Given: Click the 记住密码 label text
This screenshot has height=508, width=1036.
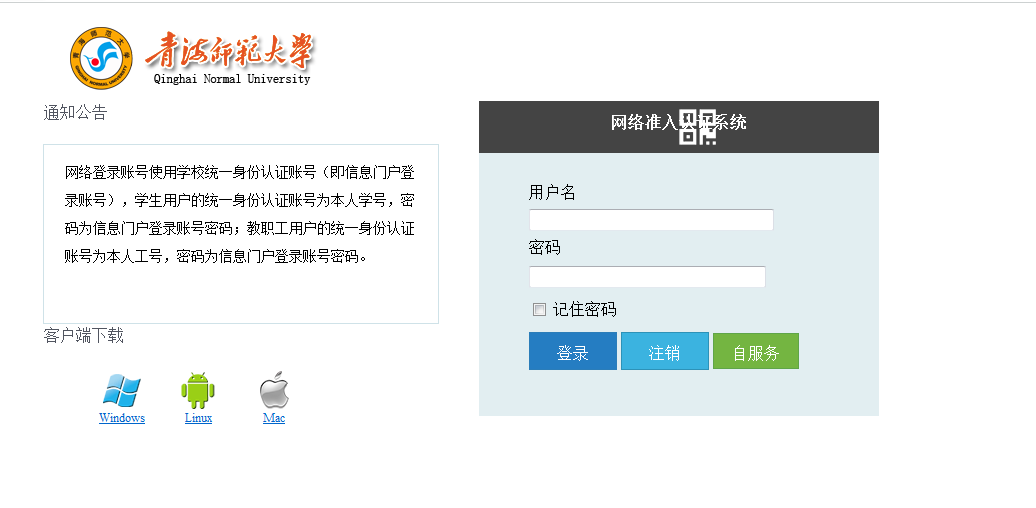Looking at the screenshot, I should (584, 310).
